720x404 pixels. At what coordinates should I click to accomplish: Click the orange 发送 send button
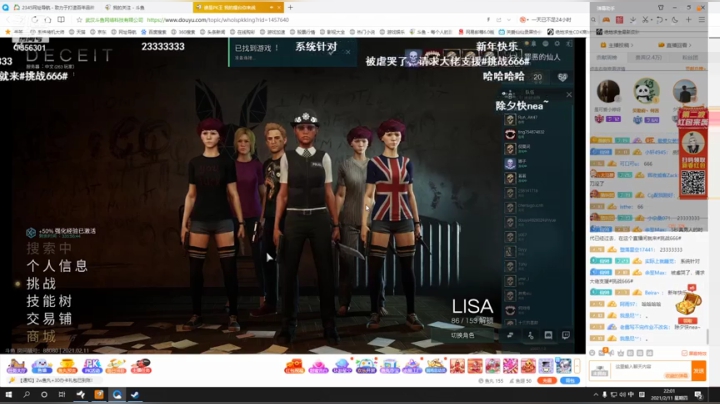pos(698,370)
